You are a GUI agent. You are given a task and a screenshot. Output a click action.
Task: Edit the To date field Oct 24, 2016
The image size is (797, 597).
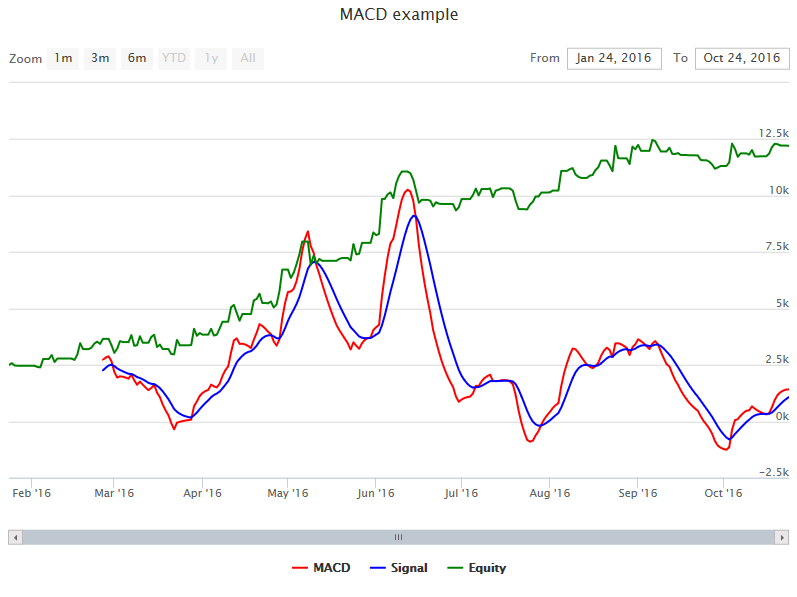click(742, 58)
